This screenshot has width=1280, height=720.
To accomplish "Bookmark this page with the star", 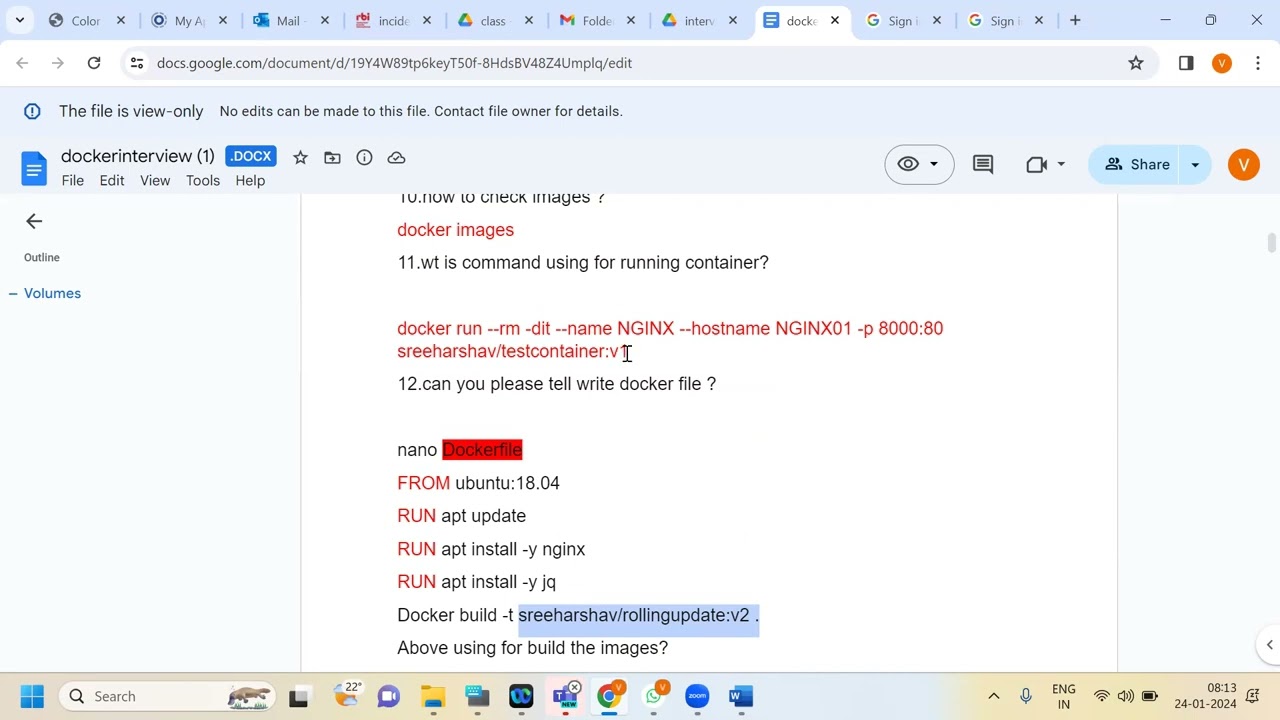I will pos(1136,63).
